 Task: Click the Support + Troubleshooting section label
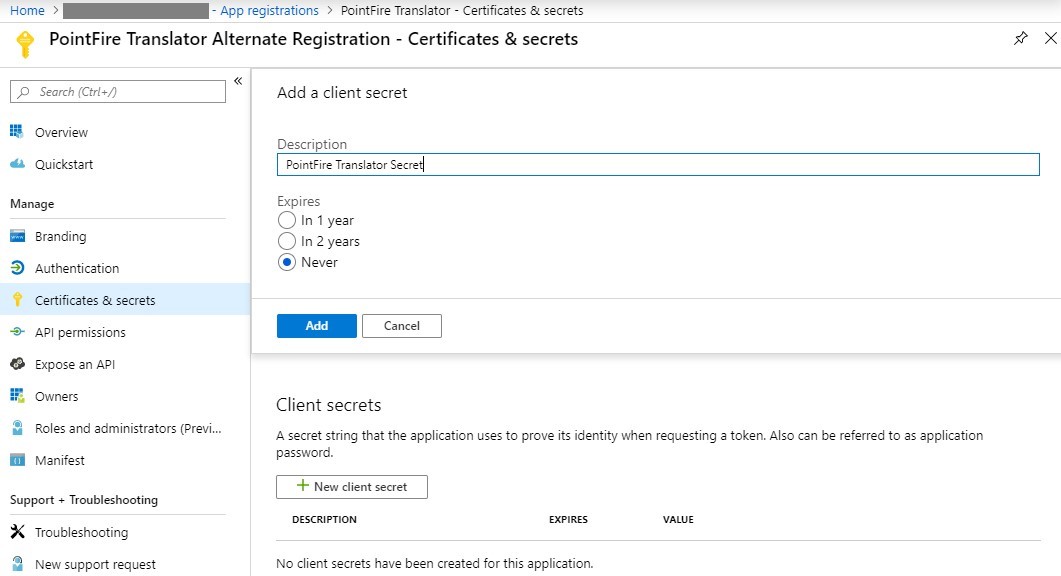pos(84,500)
